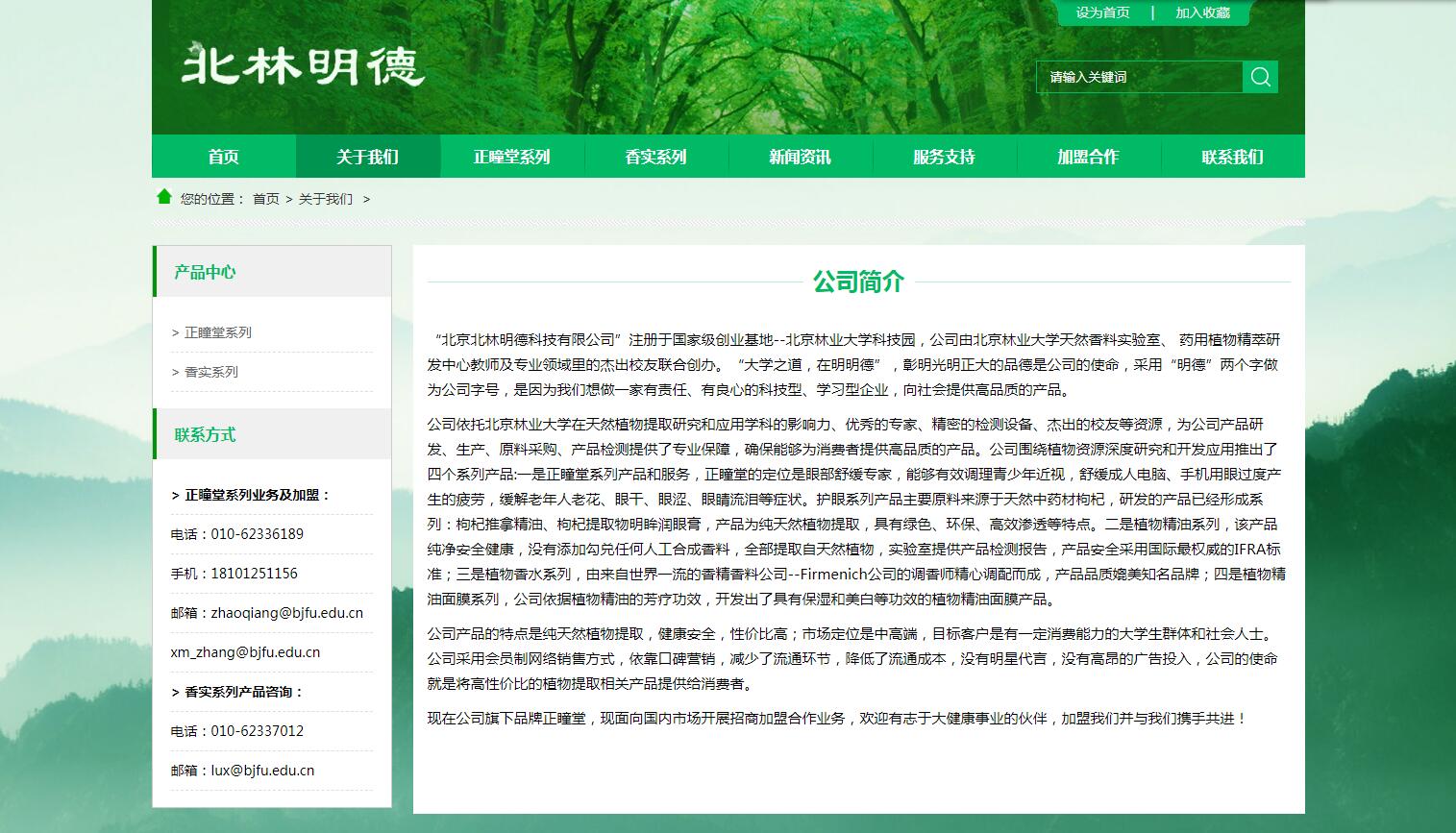Focus the 请输入关键词 search field
Image resolution: width=1456 pixels, height=833 pixels.
1139,77
